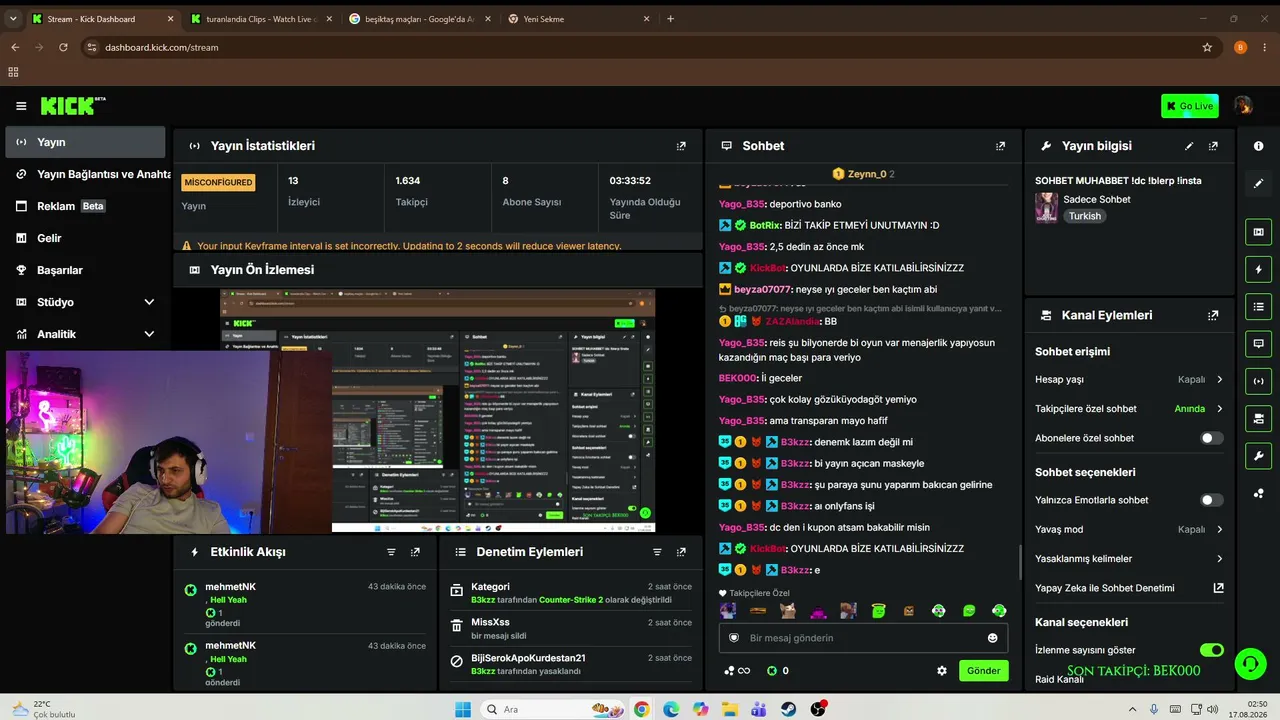Screen dimensions: 1280x720
Task: Open the new browser tab button
Action: (670, 19)
